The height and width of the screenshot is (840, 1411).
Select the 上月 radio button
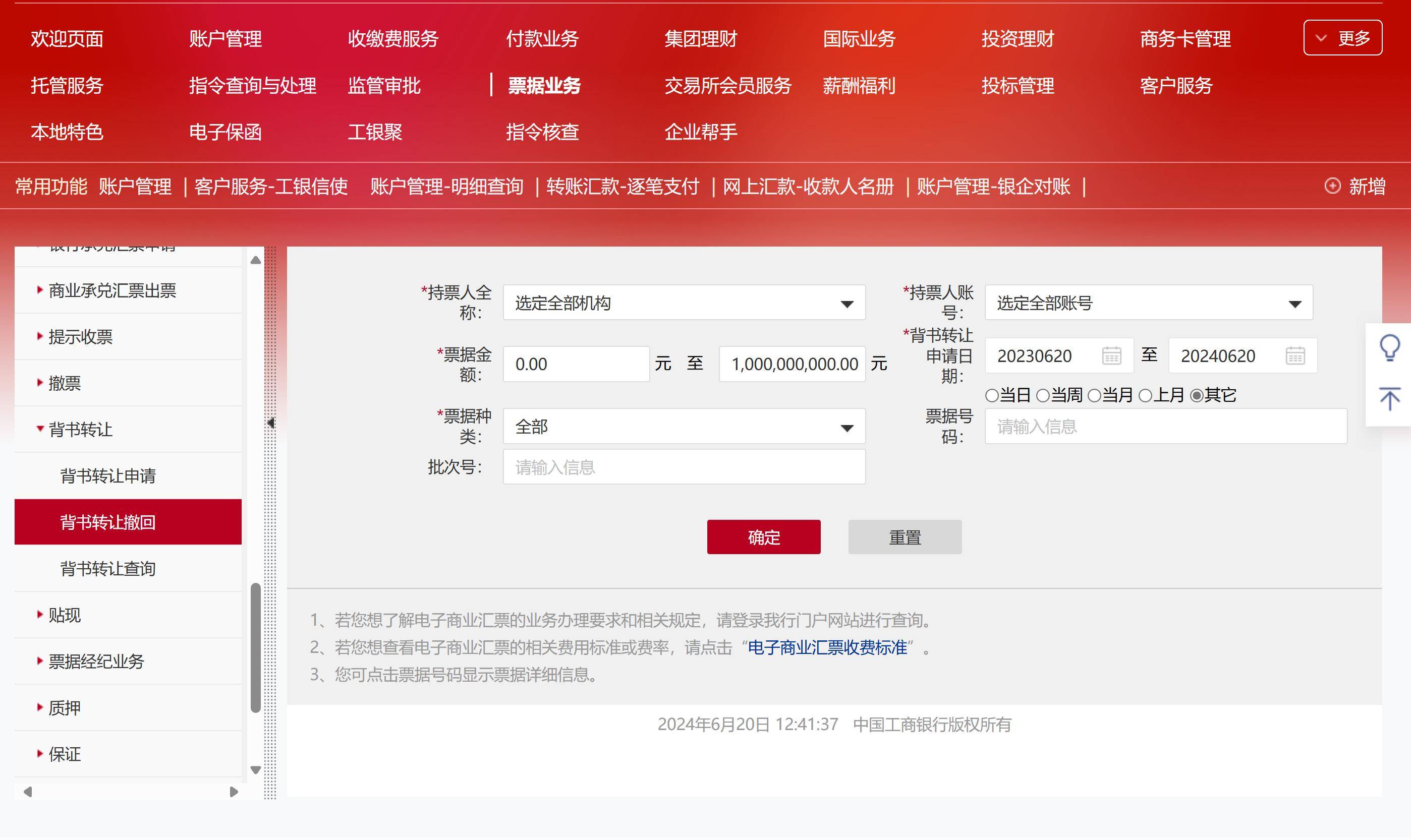click(1145, 396)
